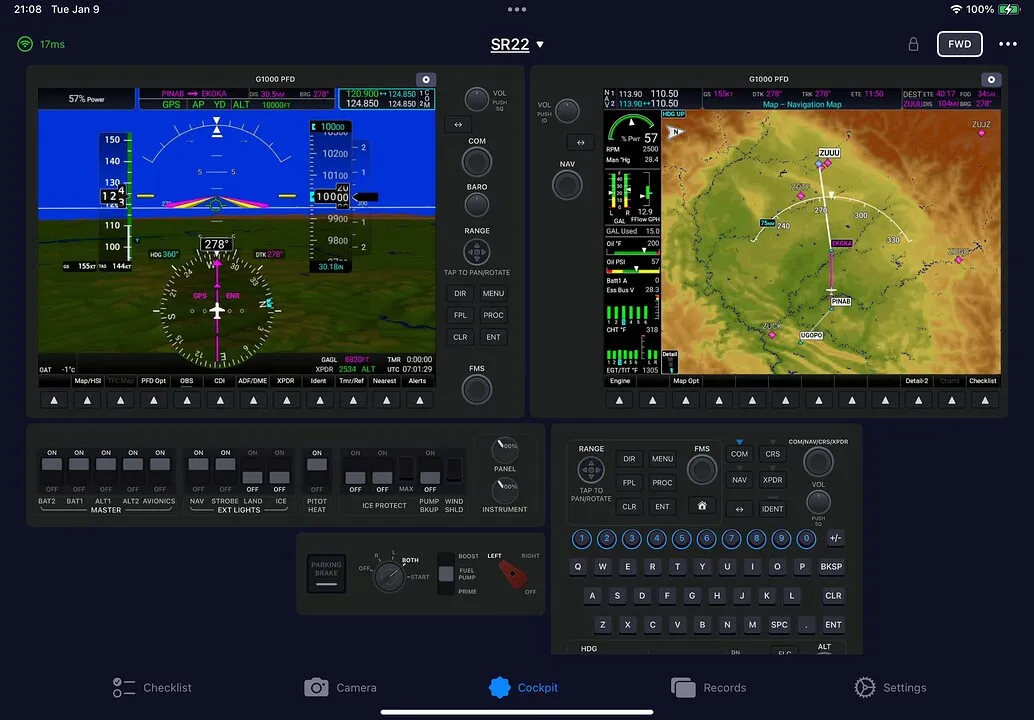
Task: Tap the arrow softkey under XPDR
Action: coord(286,400)
